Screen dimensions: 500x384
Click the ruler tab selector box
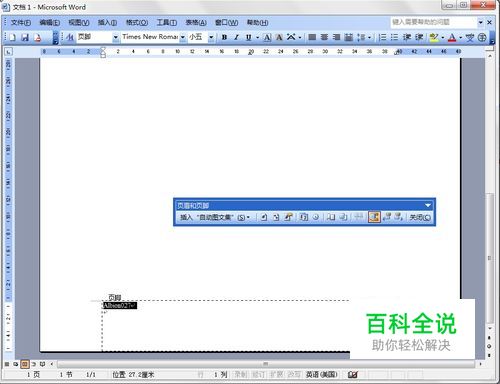(9, 52)
